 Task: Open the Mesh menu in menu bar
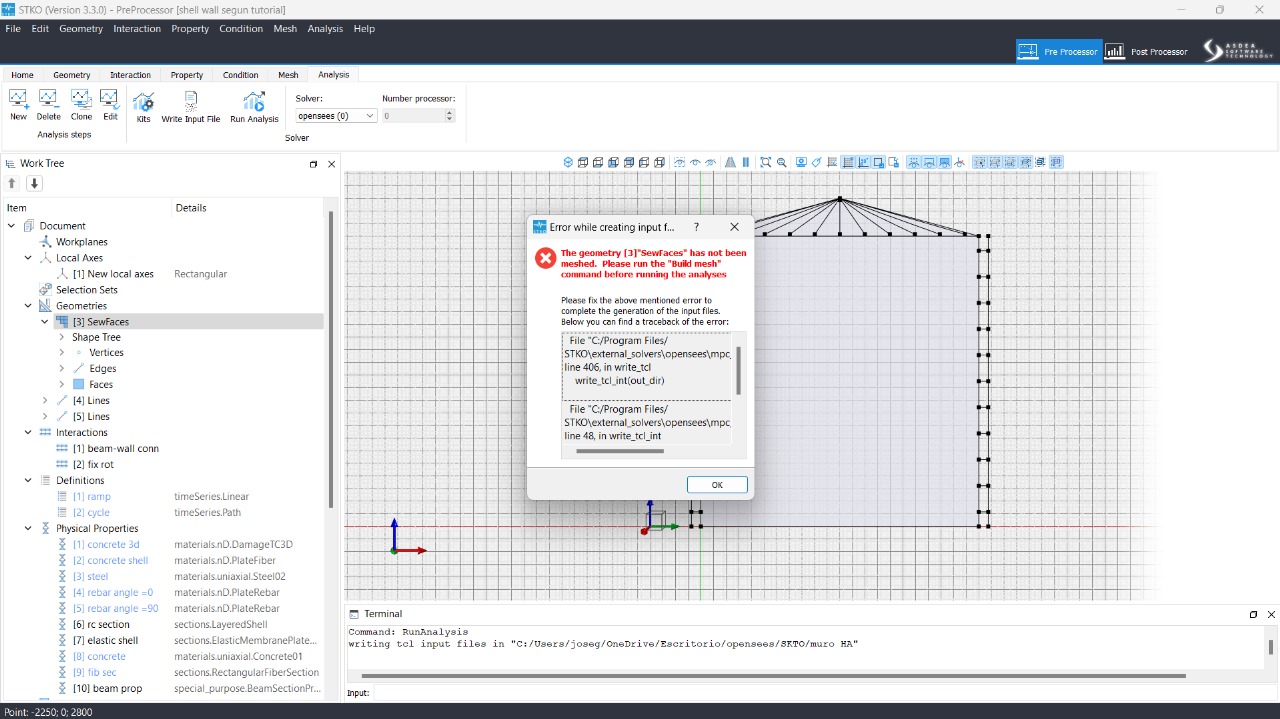click(285, 29)
